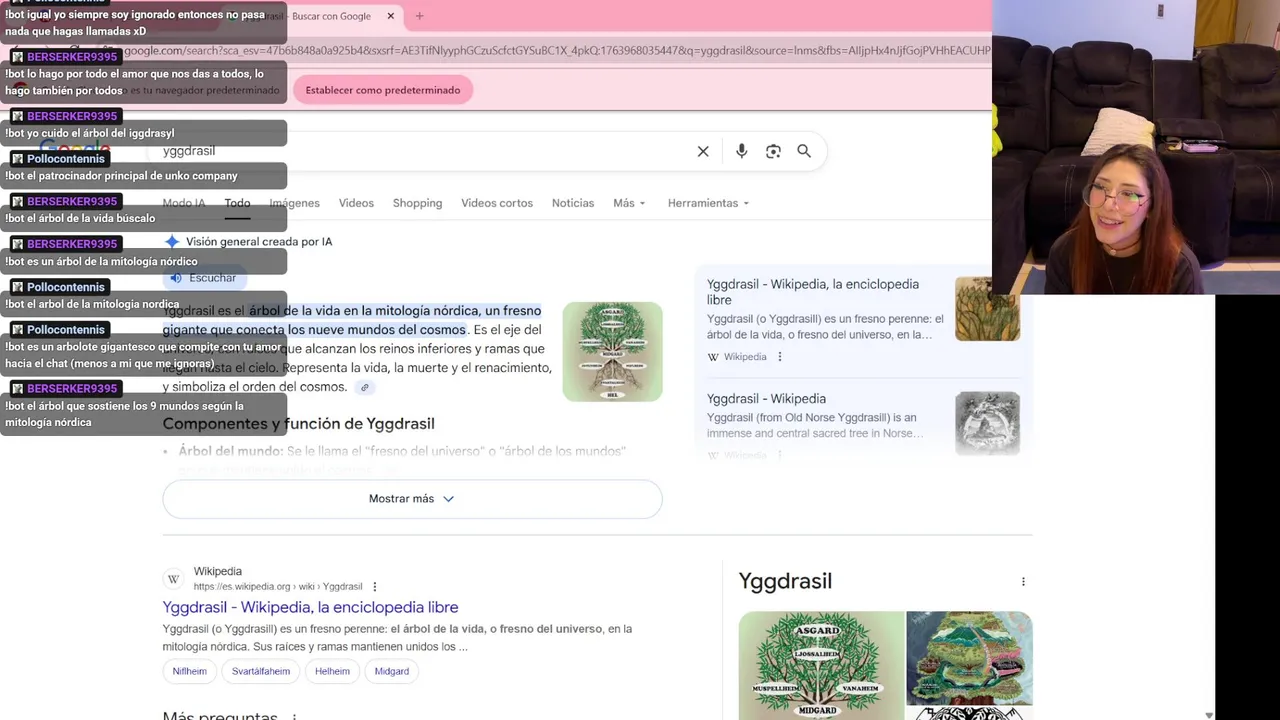Click the streamer webcam overlay
The width and height of the screenshot is (1280, 720).
1136,147
